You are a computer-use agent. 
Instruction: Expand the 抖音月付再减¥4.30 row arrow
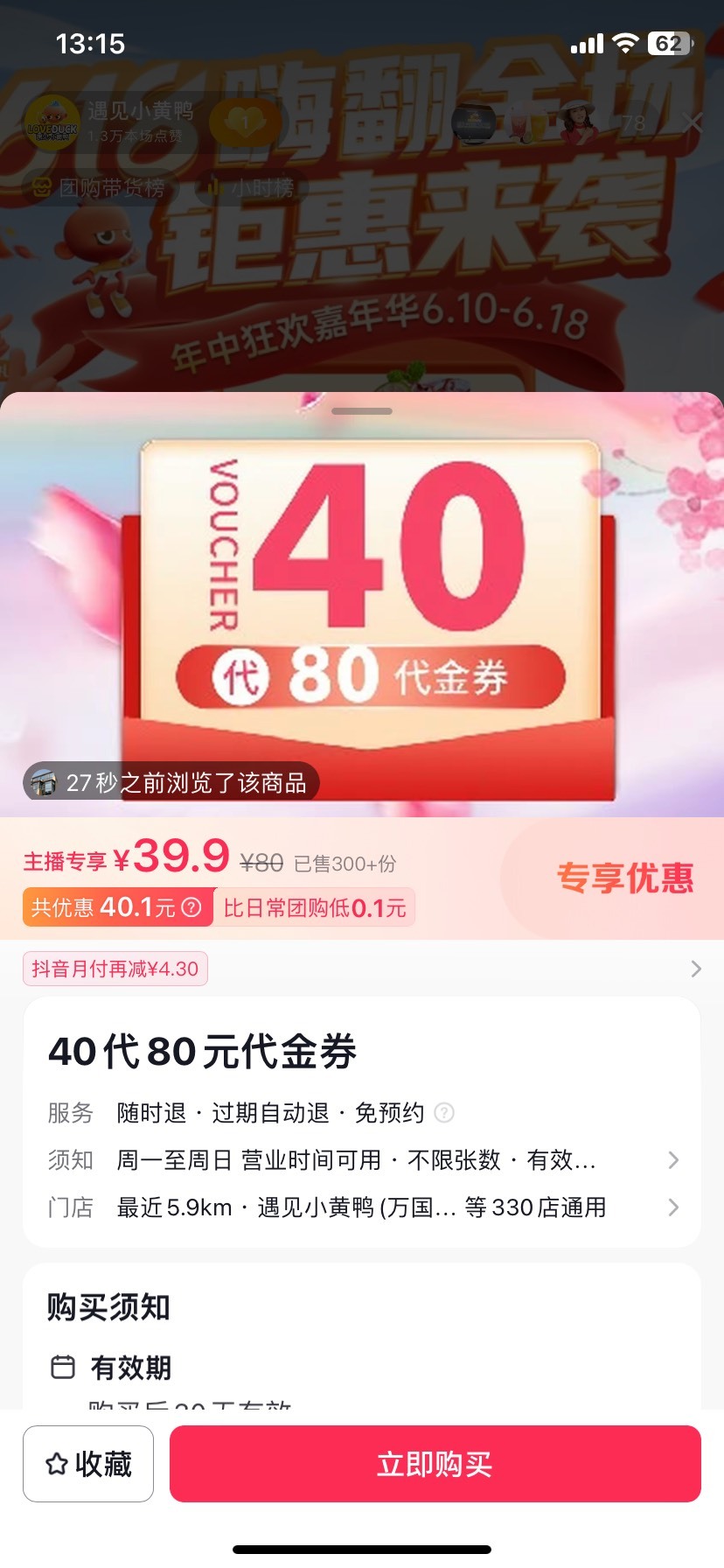pos(696,969)
